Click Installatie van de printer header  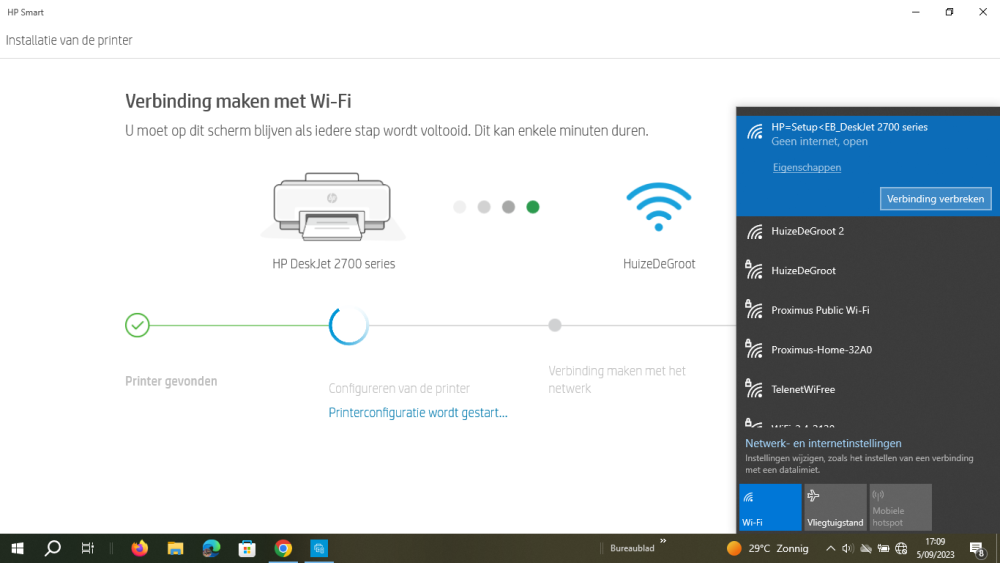coord(69,40)
